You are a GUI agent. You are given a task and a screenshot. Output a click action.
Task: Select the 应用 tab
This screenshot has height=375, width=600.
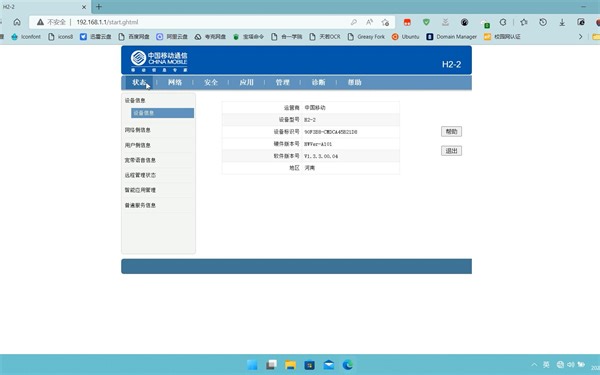[246, 82]
